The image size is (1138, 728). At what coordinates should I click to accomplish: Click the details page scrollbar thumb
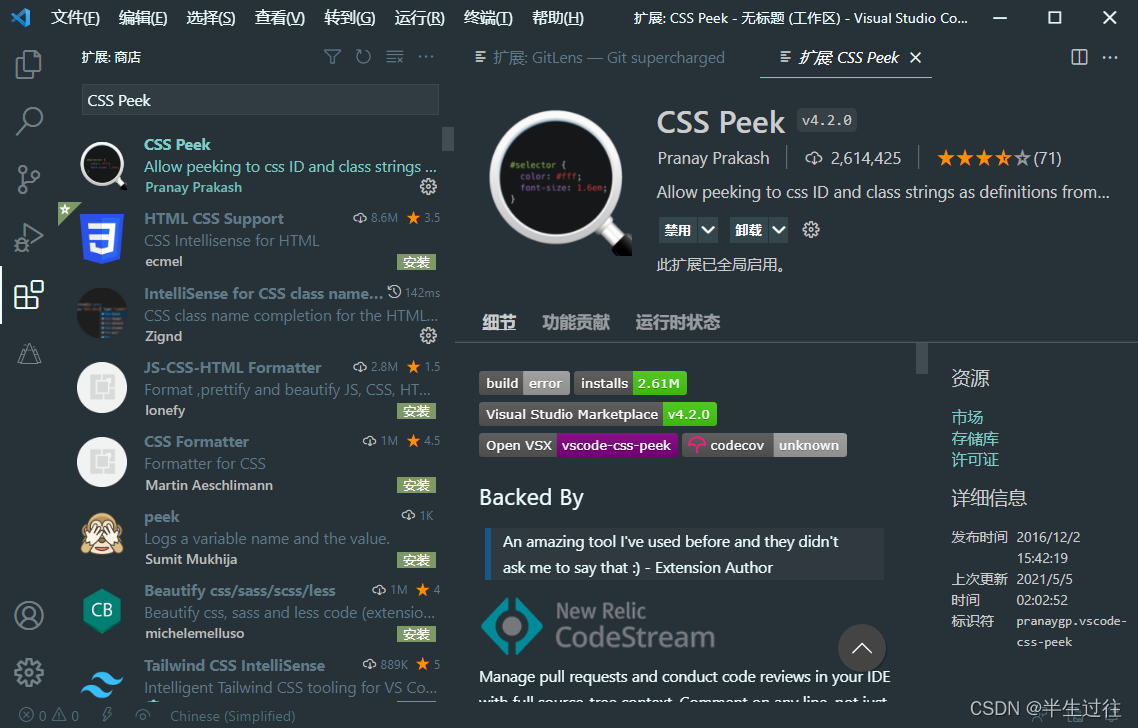click(922, 358)
